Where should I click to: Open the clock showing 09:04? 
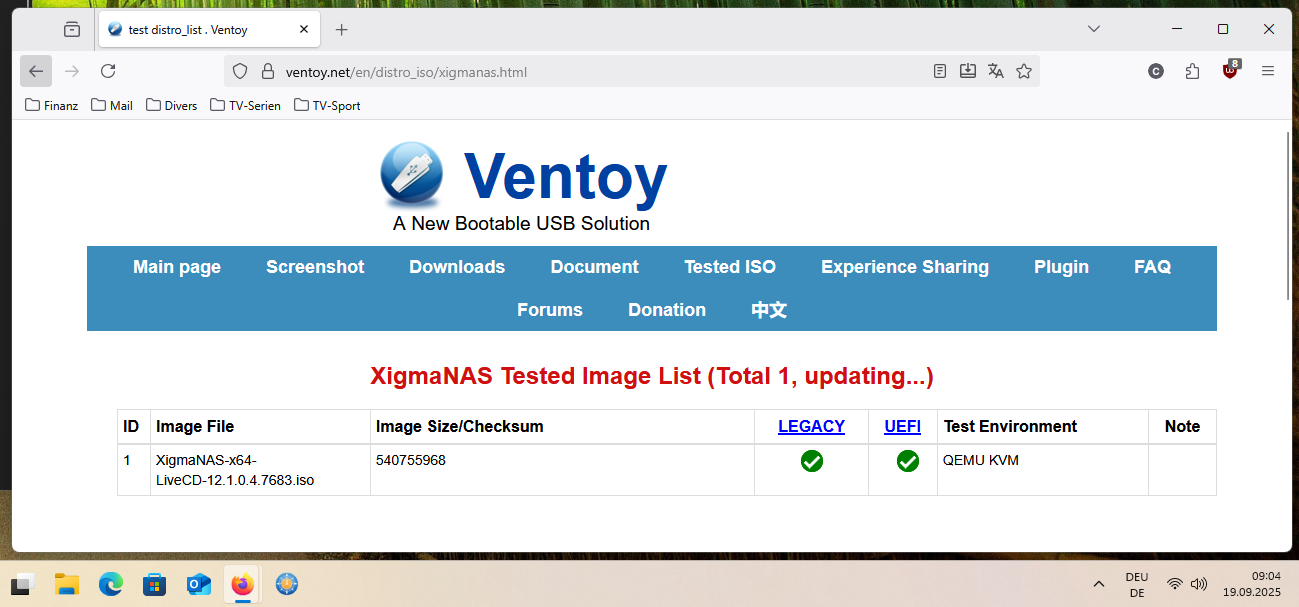(1252, 584)
